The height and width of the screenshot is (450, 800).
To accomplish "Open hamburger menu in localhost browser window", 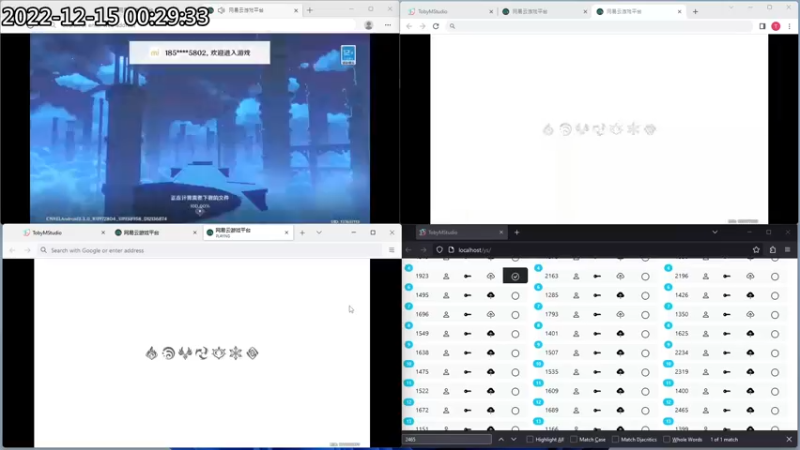I will click(x=787, y=249).
